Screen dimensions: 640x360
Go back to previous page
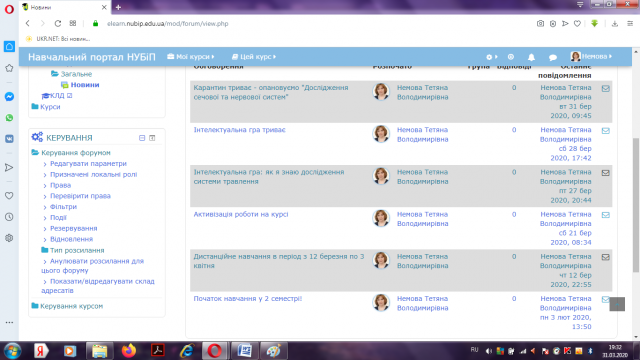pos(28,24)
